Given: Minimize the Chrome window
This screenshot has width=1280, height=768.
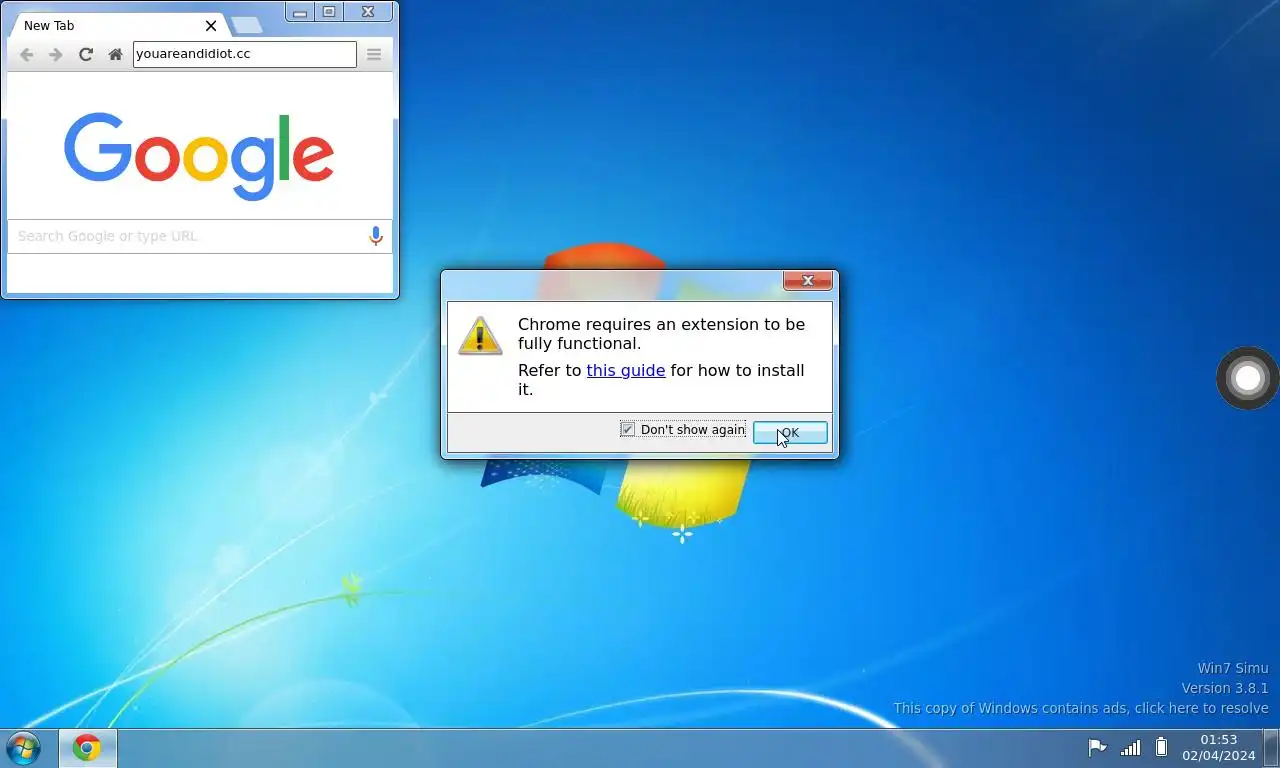Looking at the screenshot, I should click(x=300, y=12).
